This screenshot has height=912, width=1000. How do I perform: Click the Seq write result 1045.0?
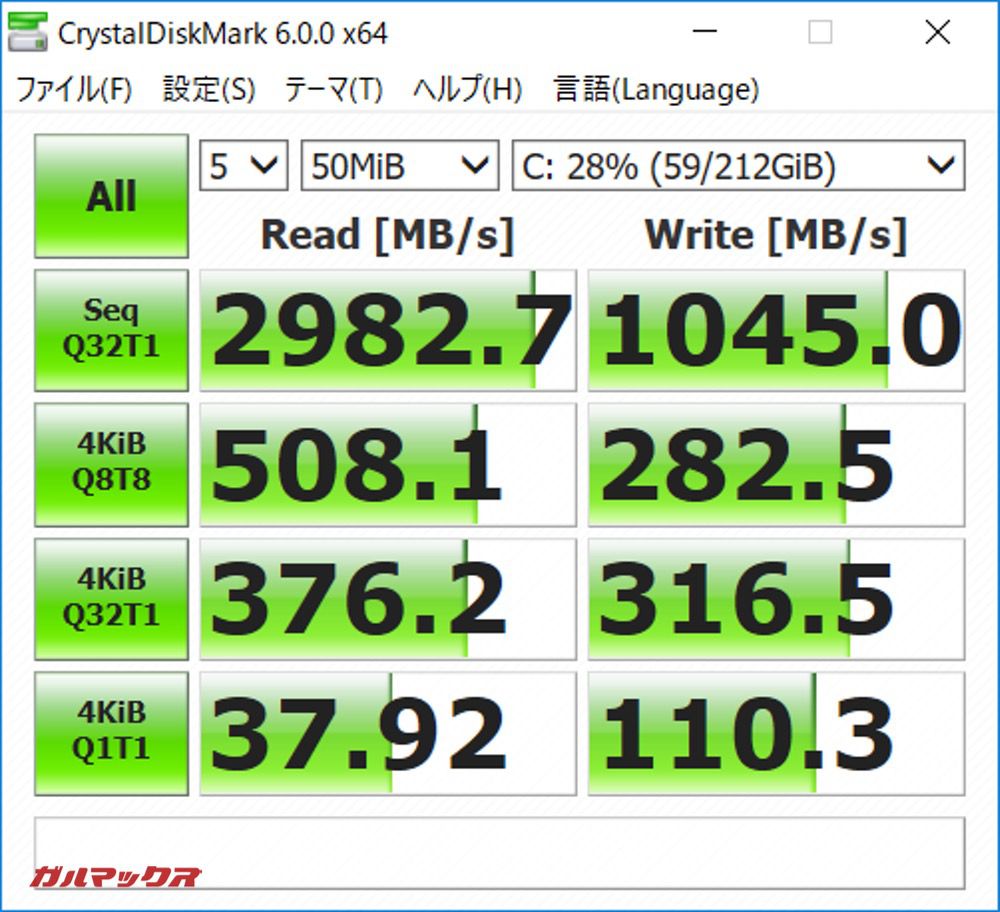pyautogui.click(x=776, y=330)
